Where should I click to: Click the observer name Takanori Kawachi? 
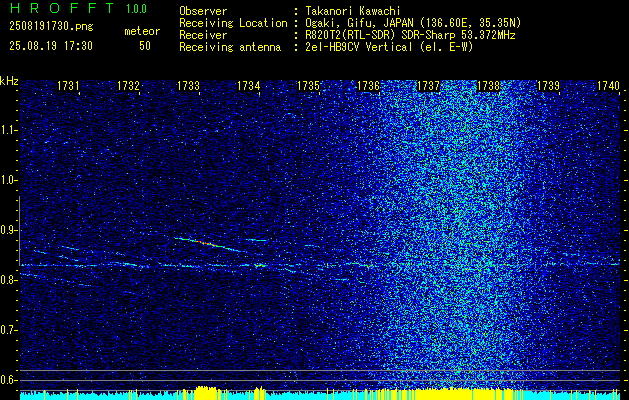(353, 11)
